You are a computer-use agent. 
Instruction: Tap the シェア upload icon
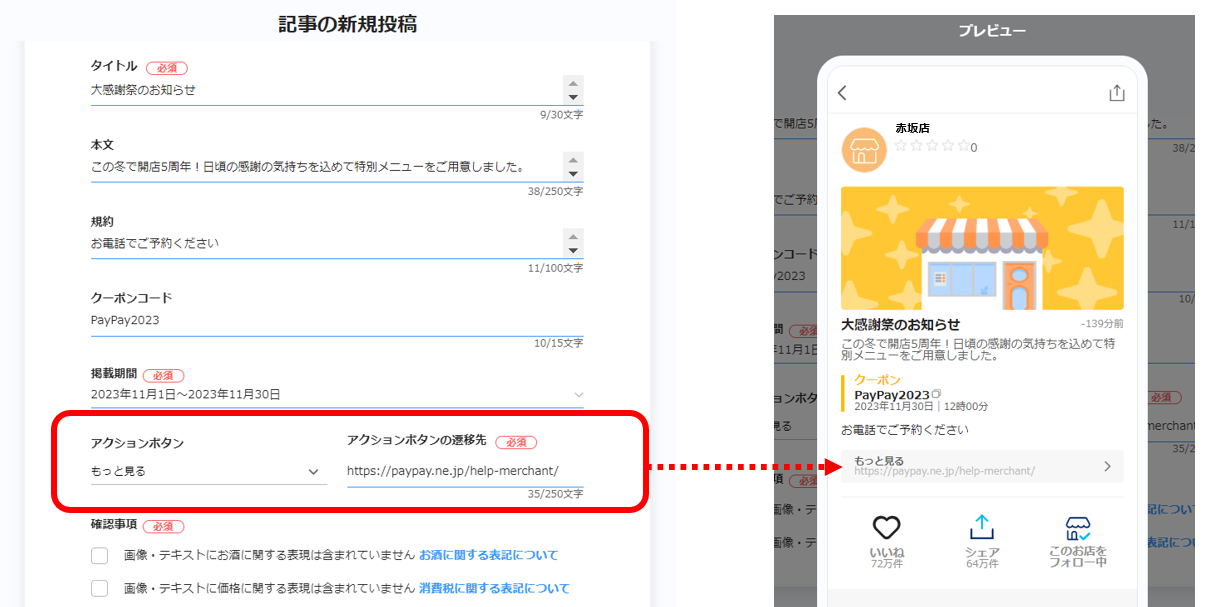tap(982, 527)
